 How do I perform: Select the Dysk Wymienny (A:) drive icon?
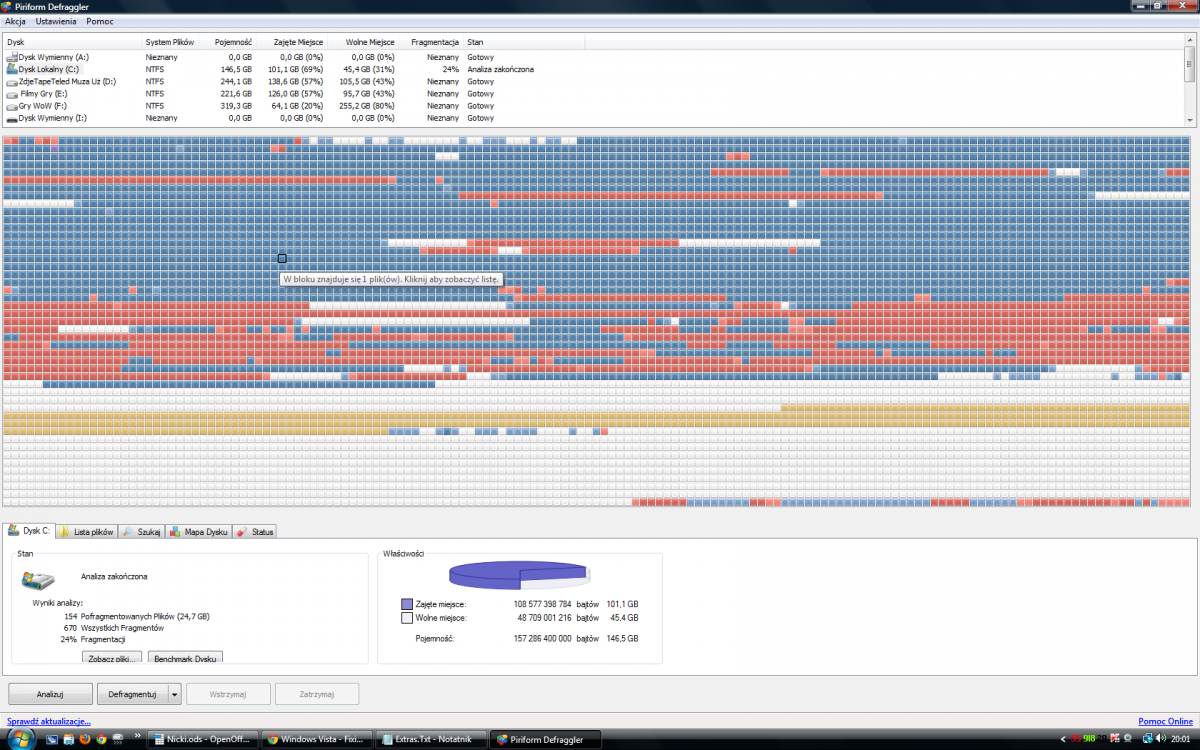pyautogui.click(x=12, y=57)
